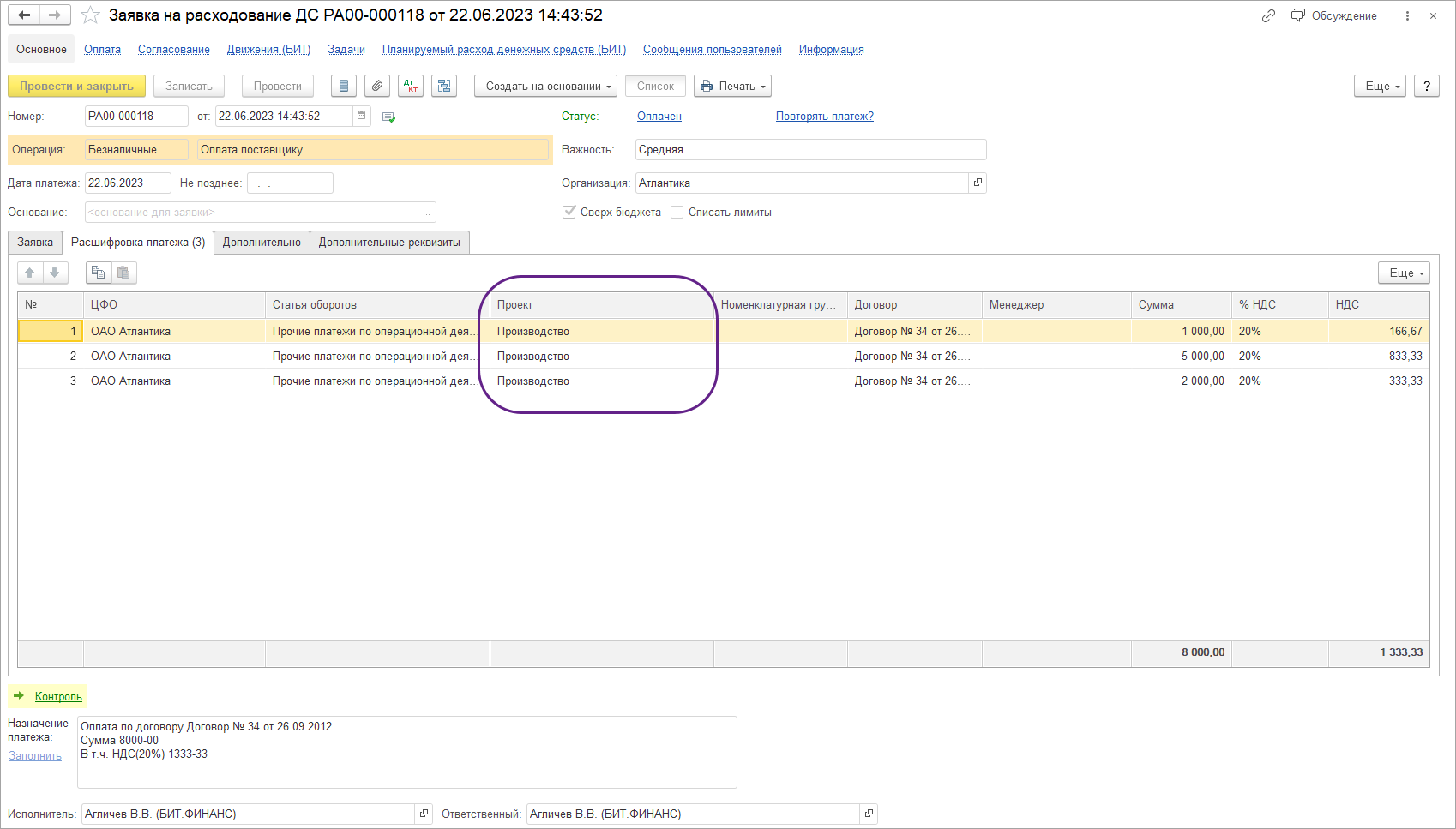Open Дополнительные реквизиты tab
Viewport: 1456px width, 829px height.
coord(389,243)
